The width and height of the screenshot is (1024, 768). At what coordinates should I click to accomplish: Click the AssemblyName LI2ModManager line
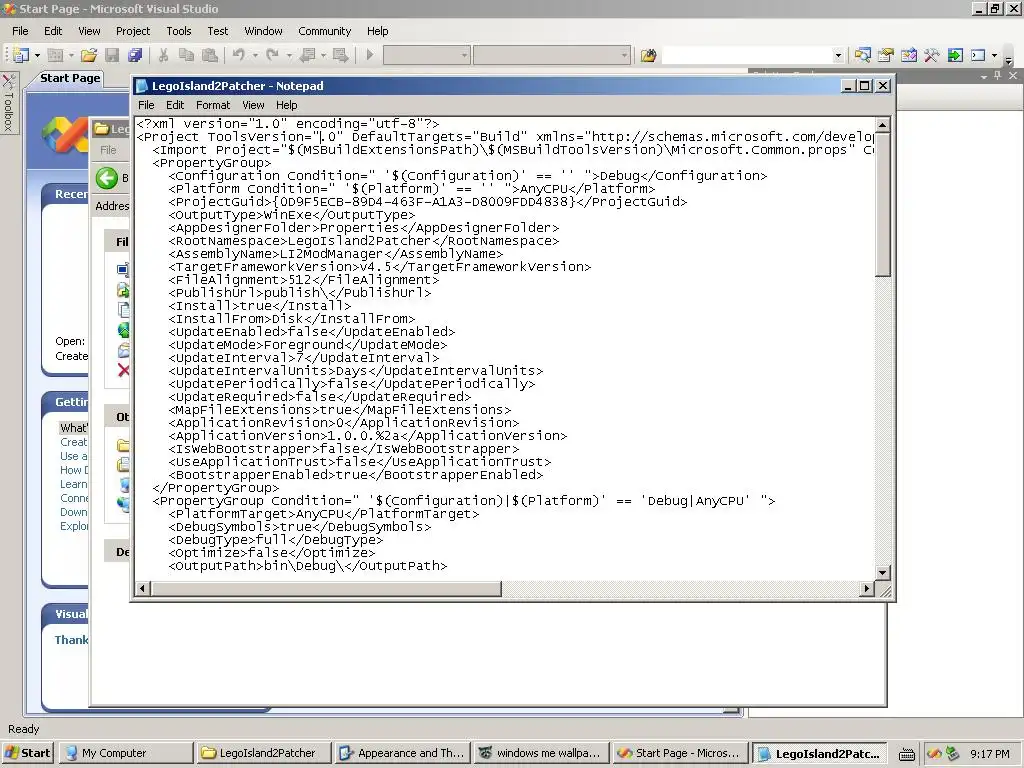point(336,254)
